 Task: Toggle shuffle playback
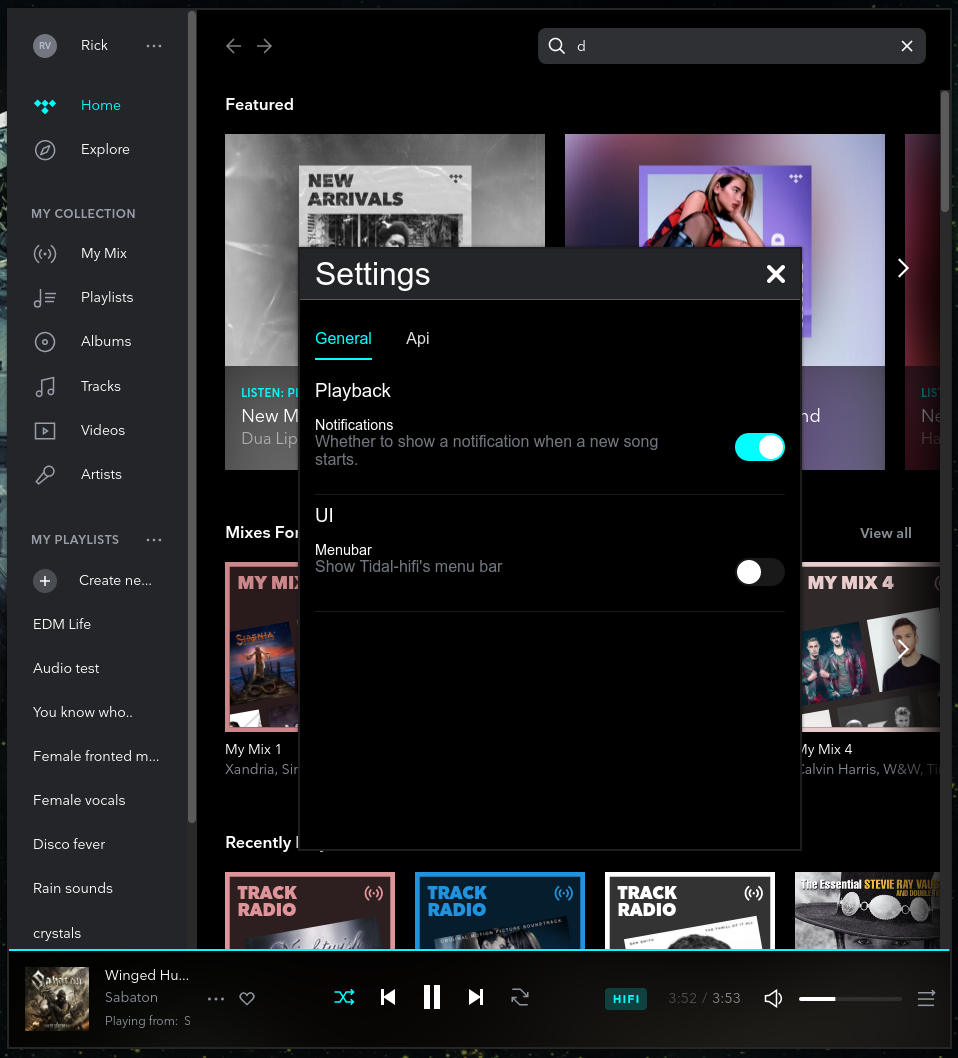coord(344,997)
